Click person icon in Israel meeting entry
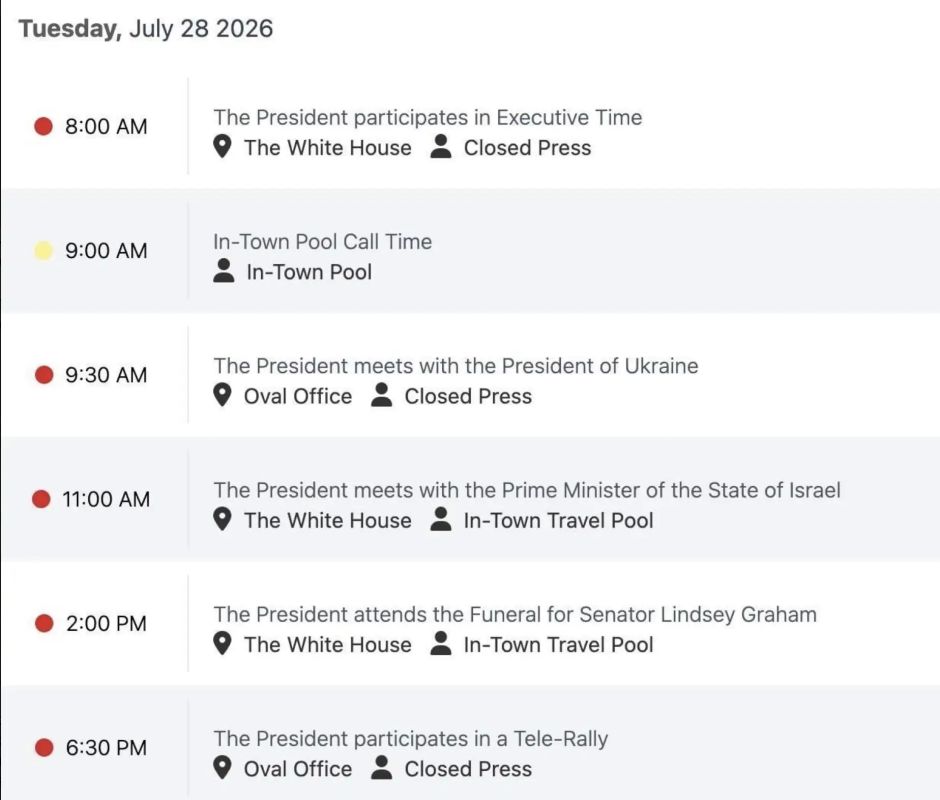 441,519
